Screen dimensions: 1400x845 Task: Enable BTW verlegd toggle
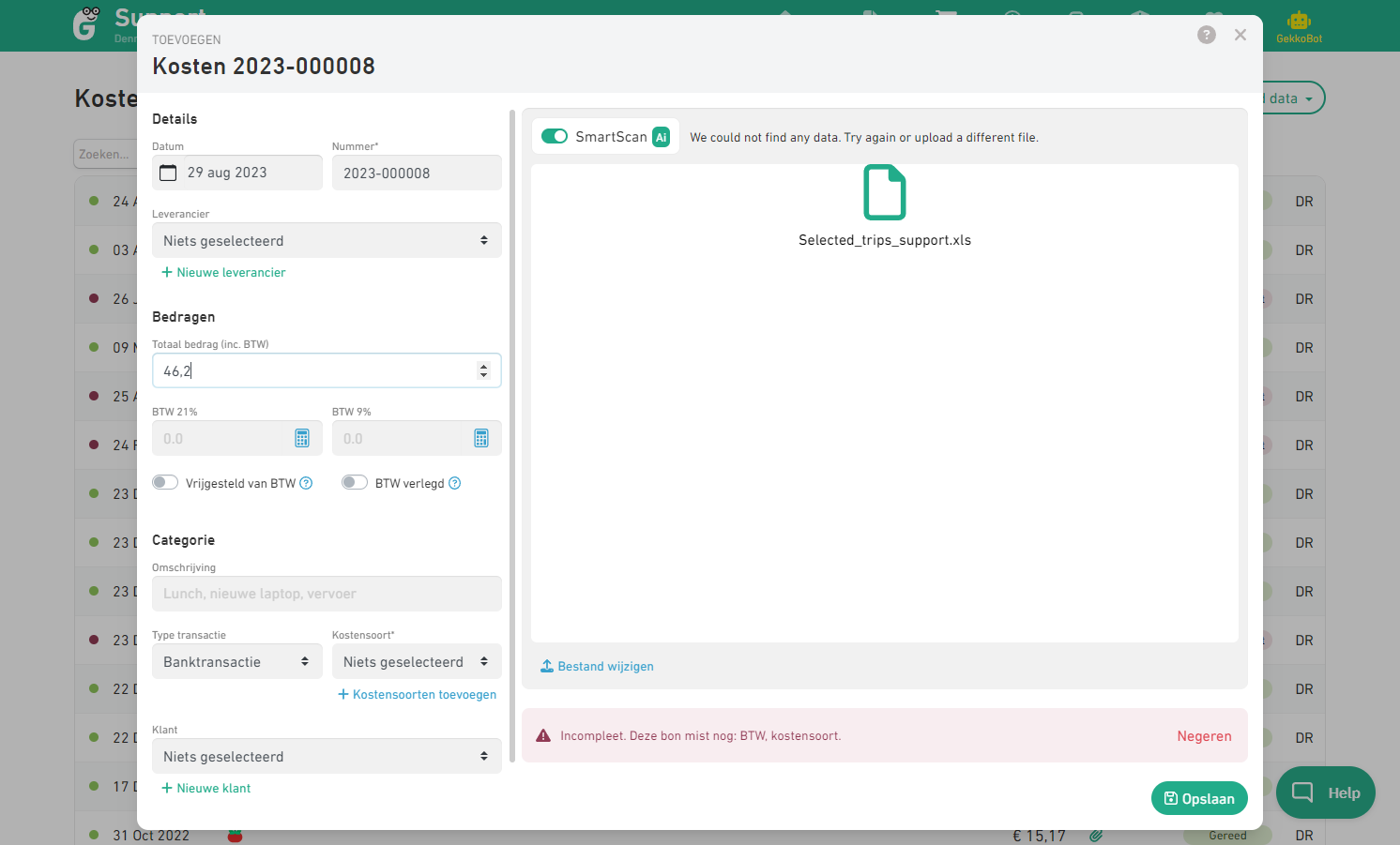pos(355,482)
